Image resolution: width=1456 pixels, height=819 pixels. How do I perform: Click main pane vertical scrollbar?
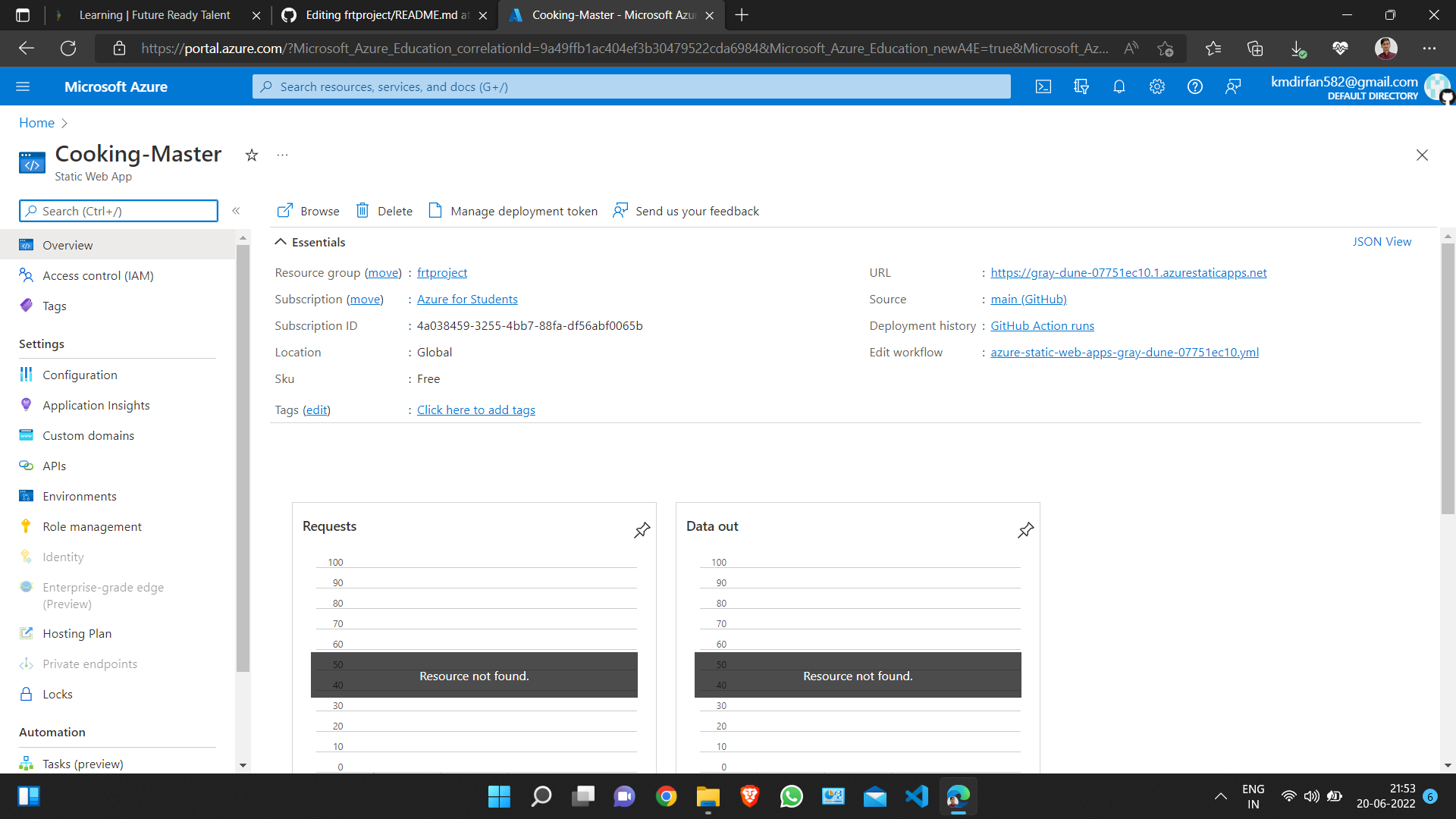[x=1448, y=379]
